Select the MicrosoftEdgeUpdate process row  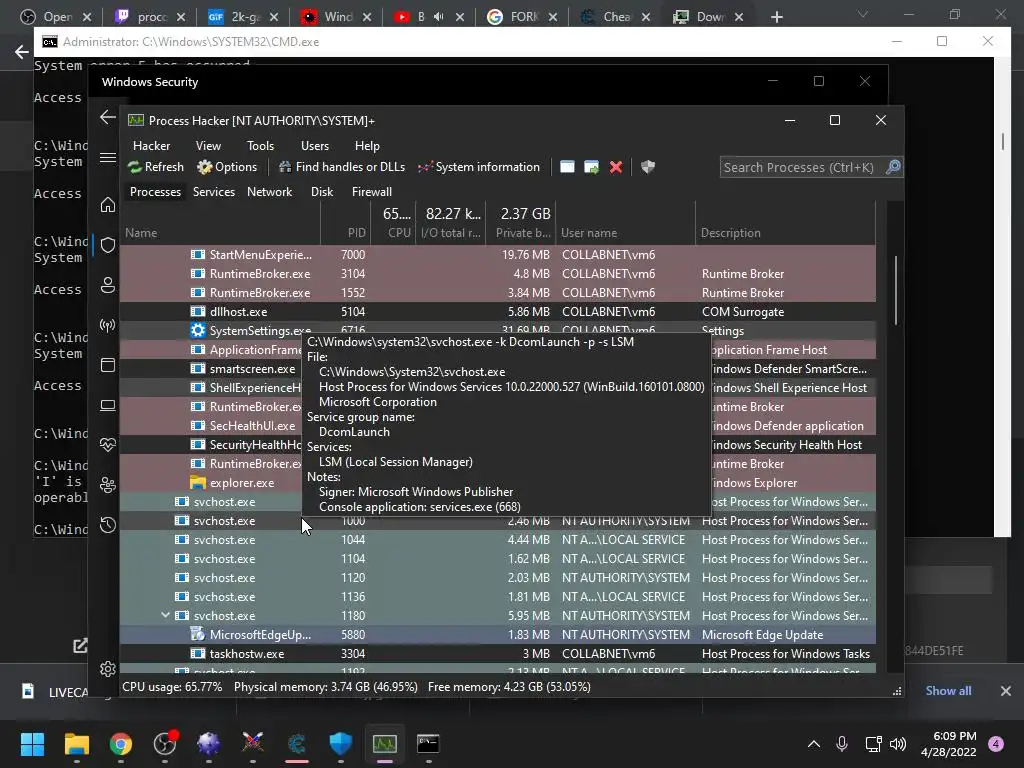point(498,635)
